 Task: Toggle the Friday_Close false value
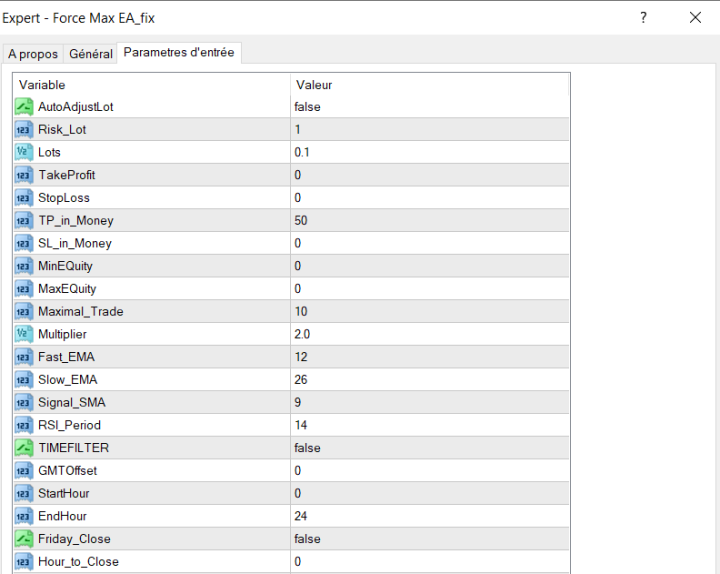308,539
